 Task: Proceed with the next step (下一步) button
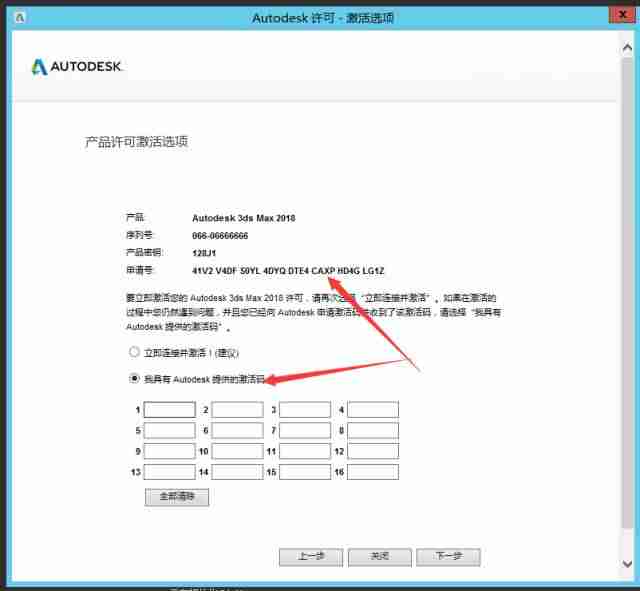pos(448,557)
